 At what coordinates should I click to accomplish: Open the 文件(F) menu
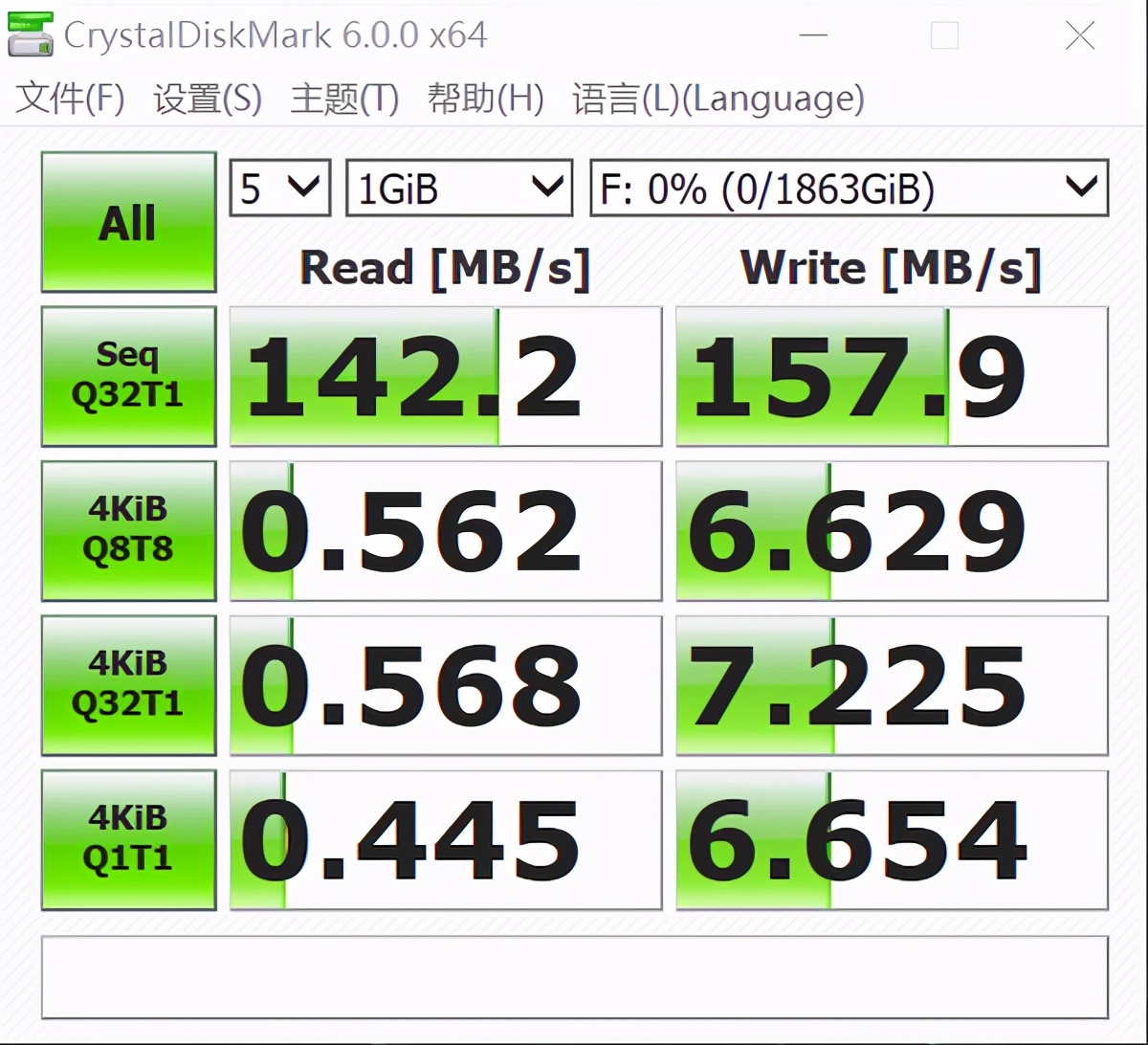point(69,99)
